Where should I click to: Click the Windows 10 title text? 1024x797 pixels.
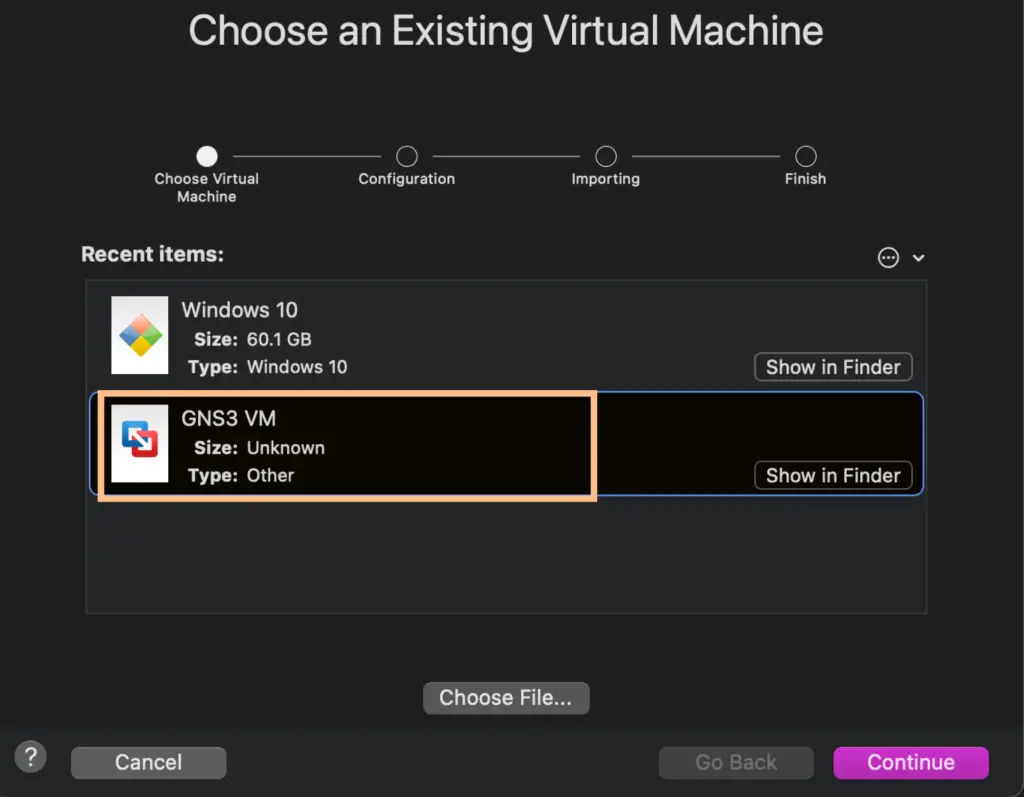point(239,310)
